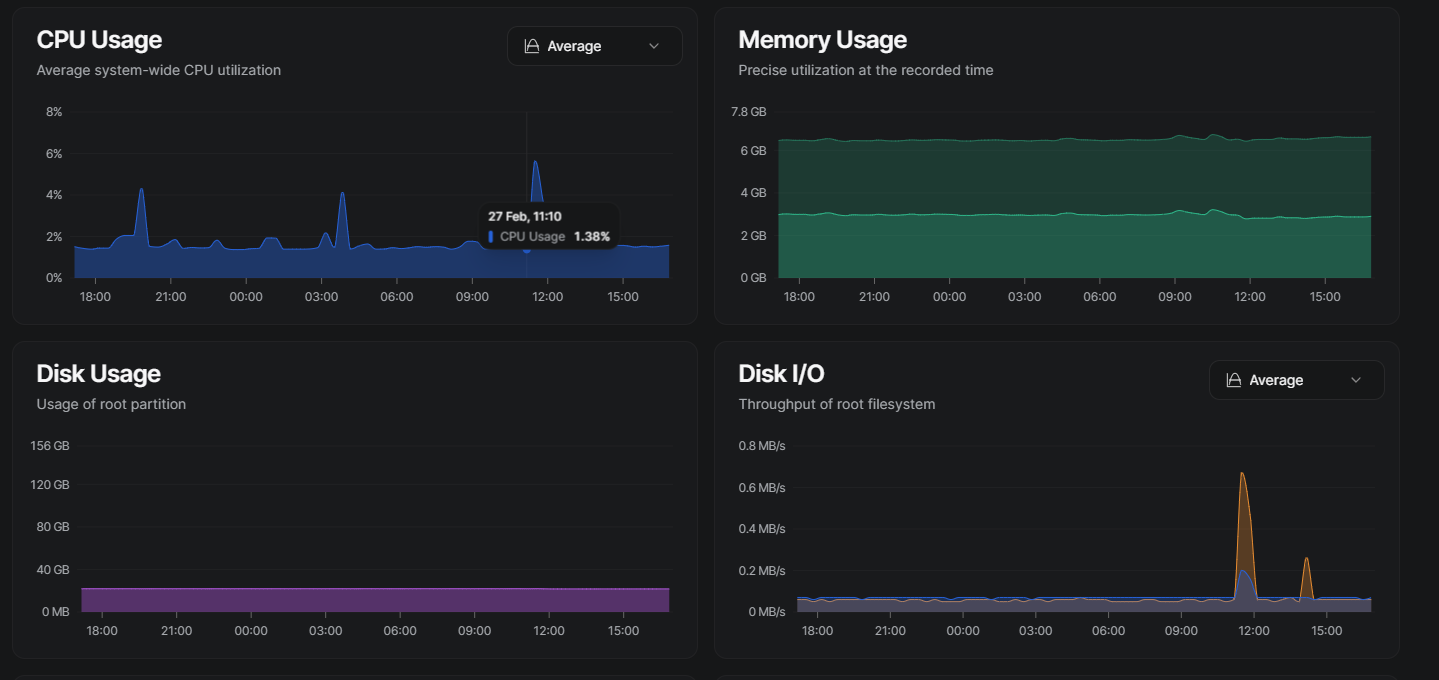Click the 09:00 label on Memory Usage axis
This screenshot has height=680, width=1439.
pos(1174,297)
